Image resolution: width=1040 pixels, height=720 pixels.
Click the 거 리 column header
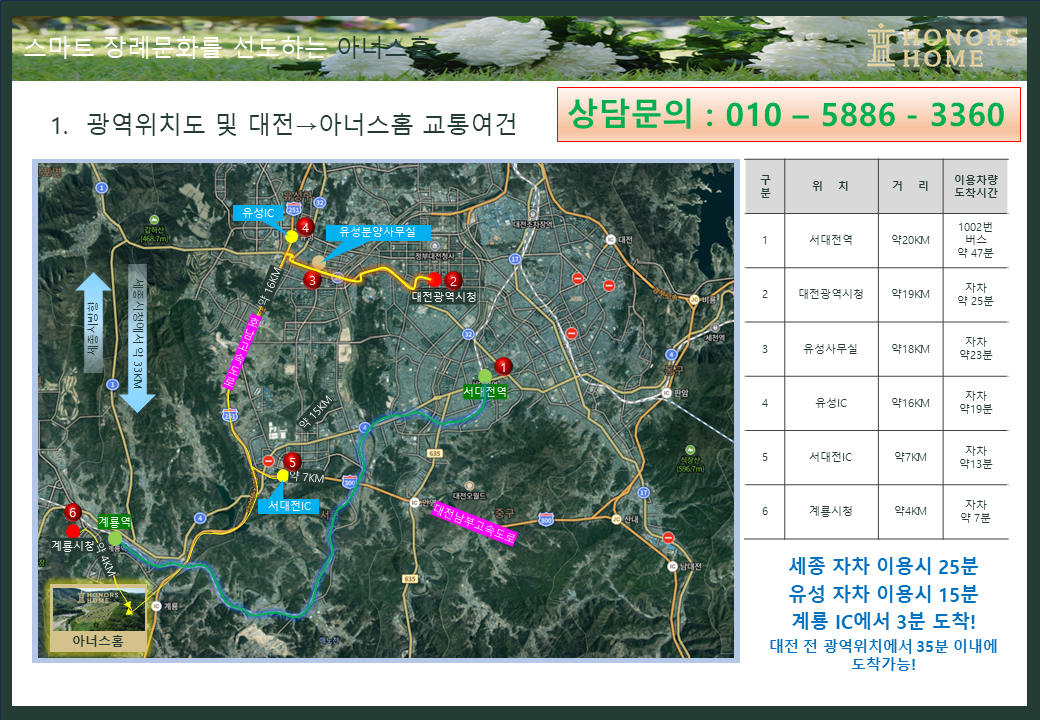(911, 186)
